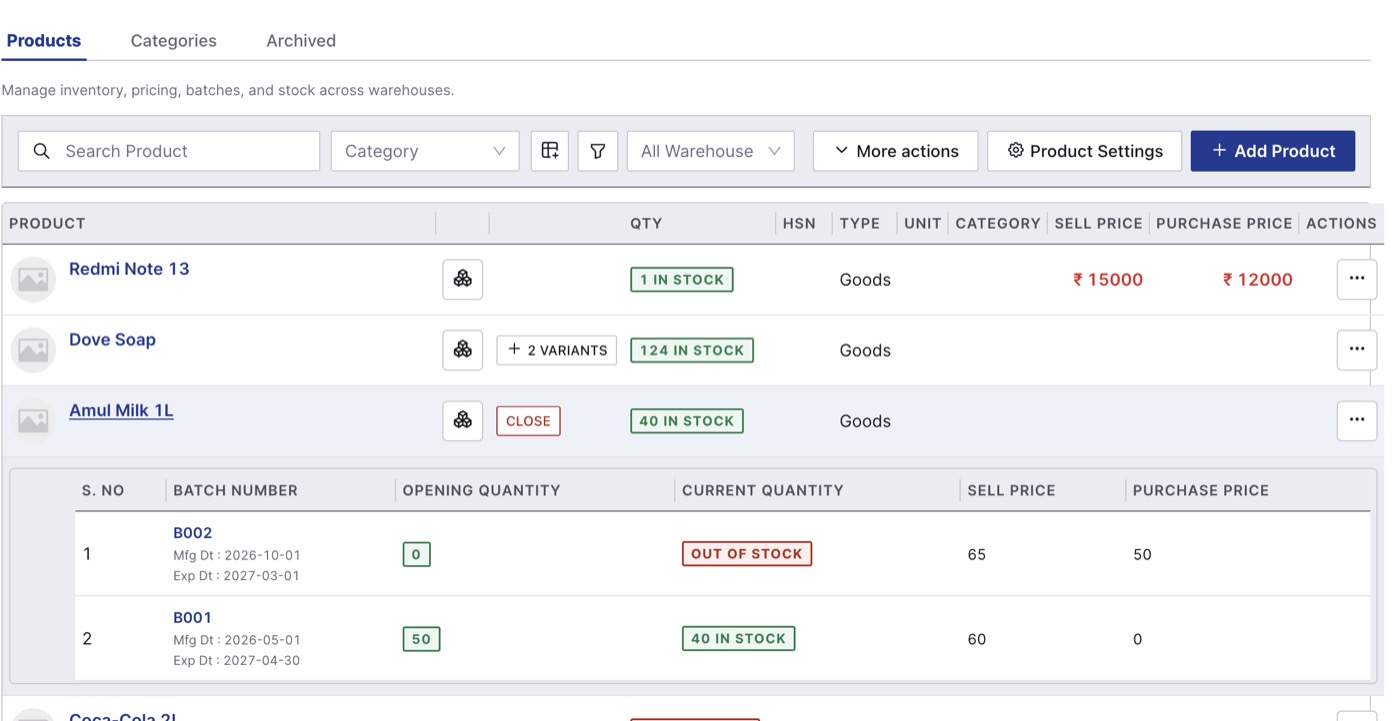This screenshot has width=1400, height=721.
Task: Open the Redmi Note 13 product link
Action: (129, 269)
